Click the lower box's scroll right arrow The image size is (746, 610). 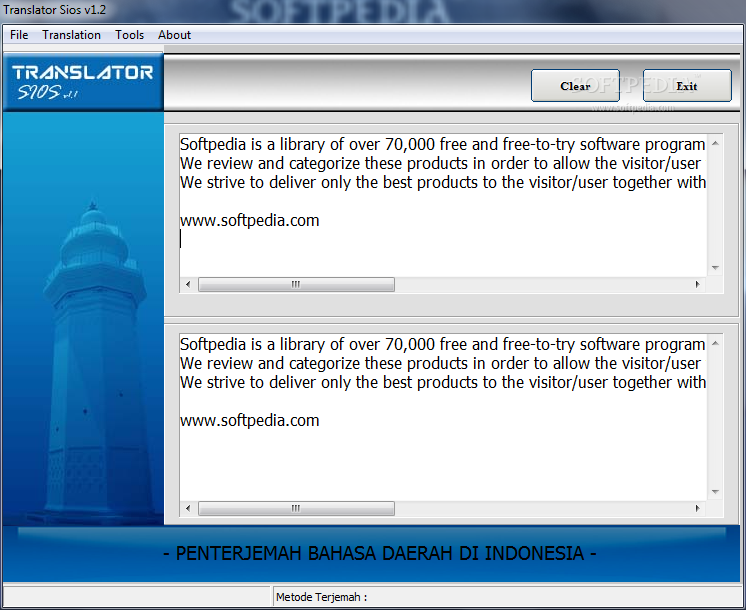(x=697, y=508)
